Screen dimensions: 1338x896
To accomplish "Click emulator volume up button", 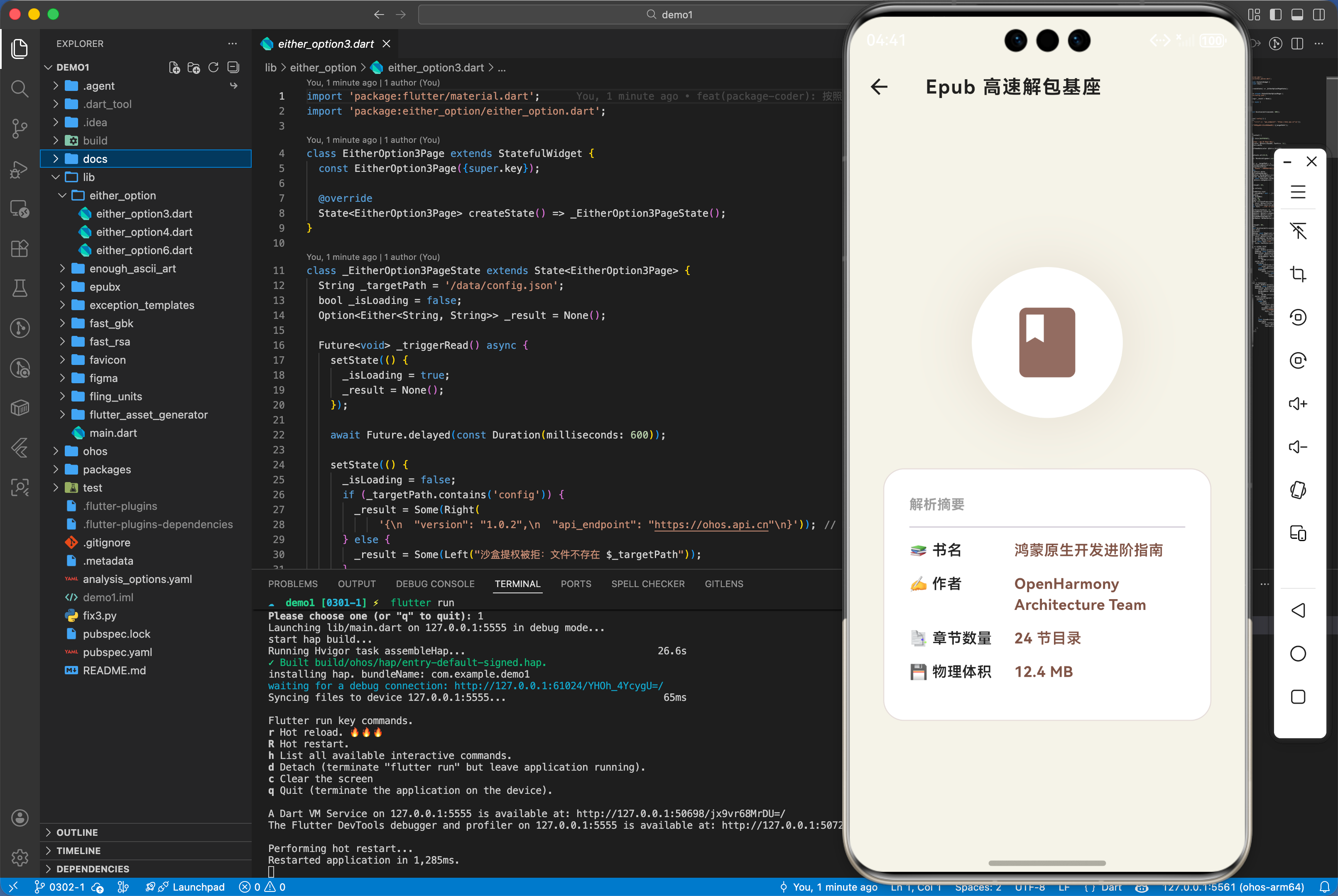I will [1297, 404].
